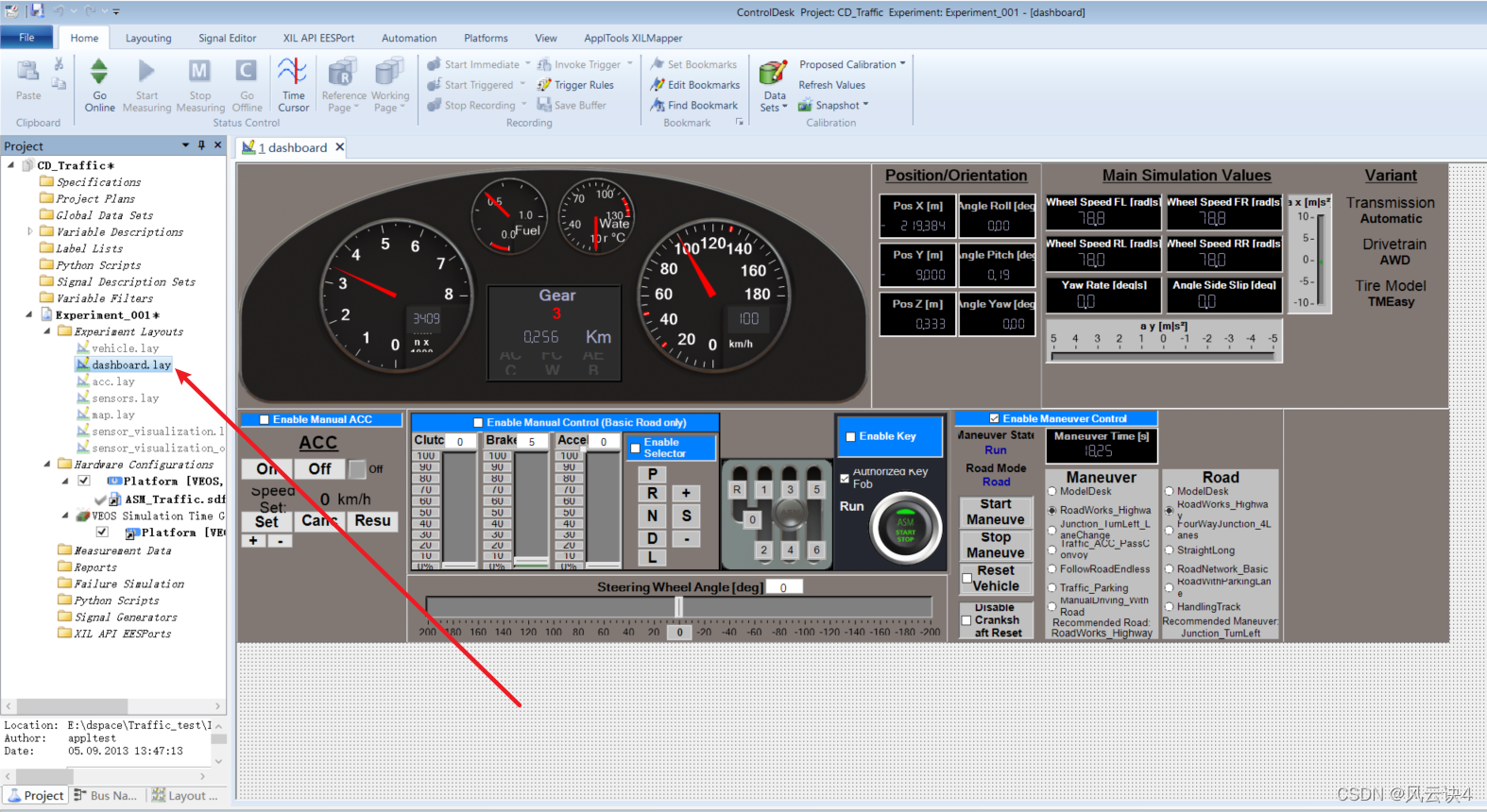Viewport: 1487px width, 812px height.
Task: Expand the Variable Descriptions folder
Action: point(30,231)
